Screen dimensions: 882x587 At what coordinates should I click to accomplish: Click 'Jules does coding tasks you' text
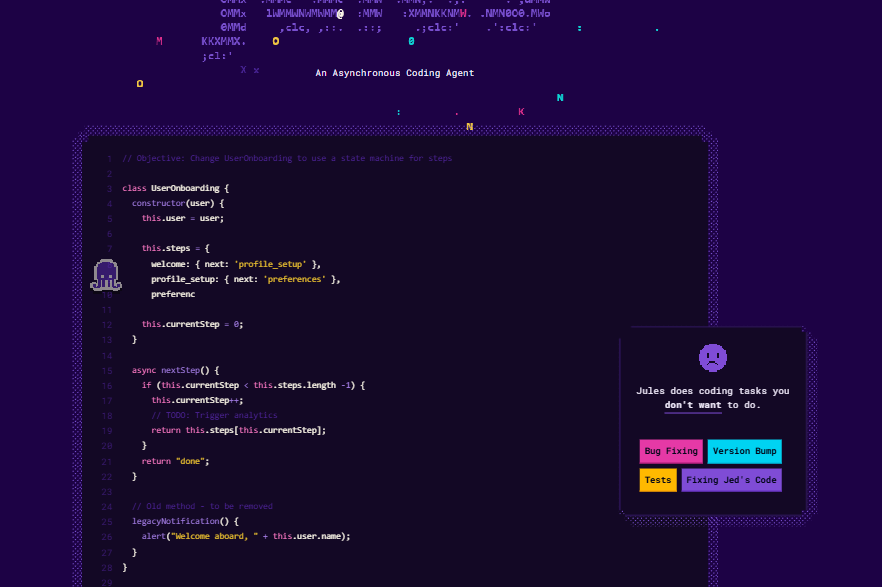pos(713,391)
